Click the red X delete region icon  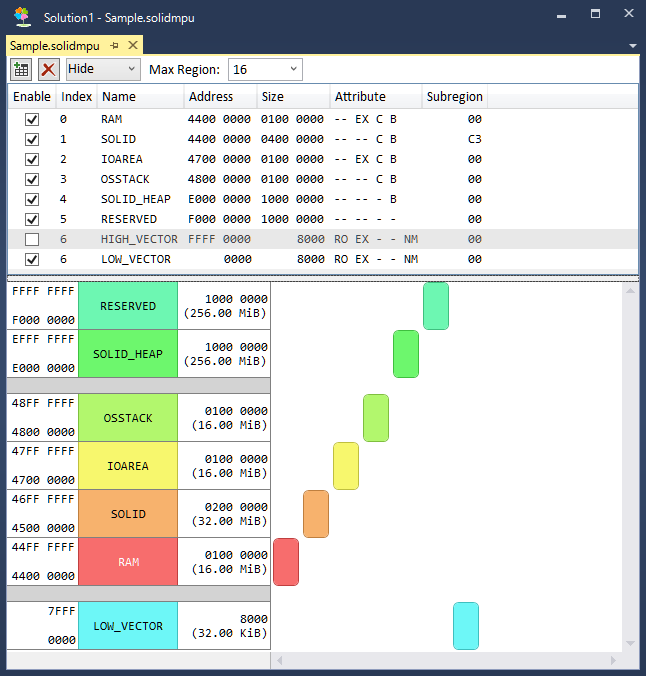48,69
